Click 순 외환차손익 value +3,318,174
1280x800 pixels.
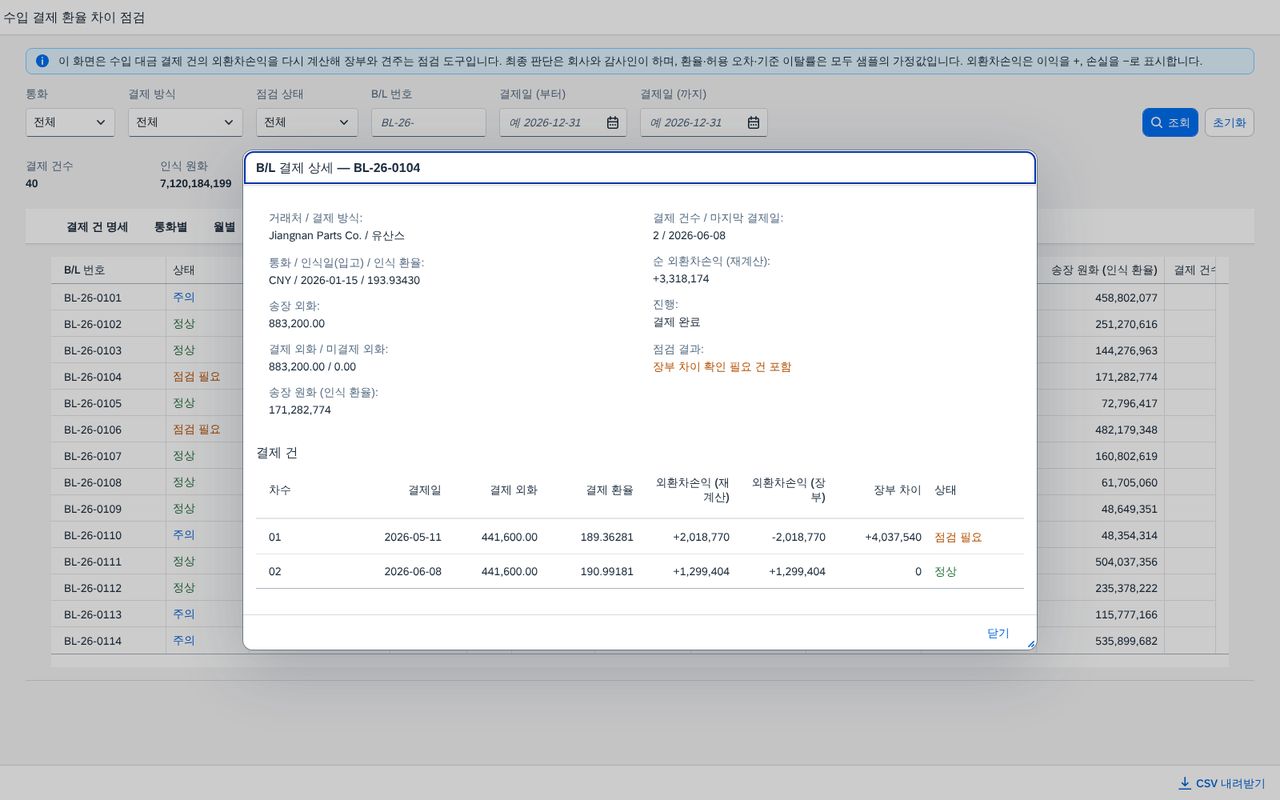(681, 279)
